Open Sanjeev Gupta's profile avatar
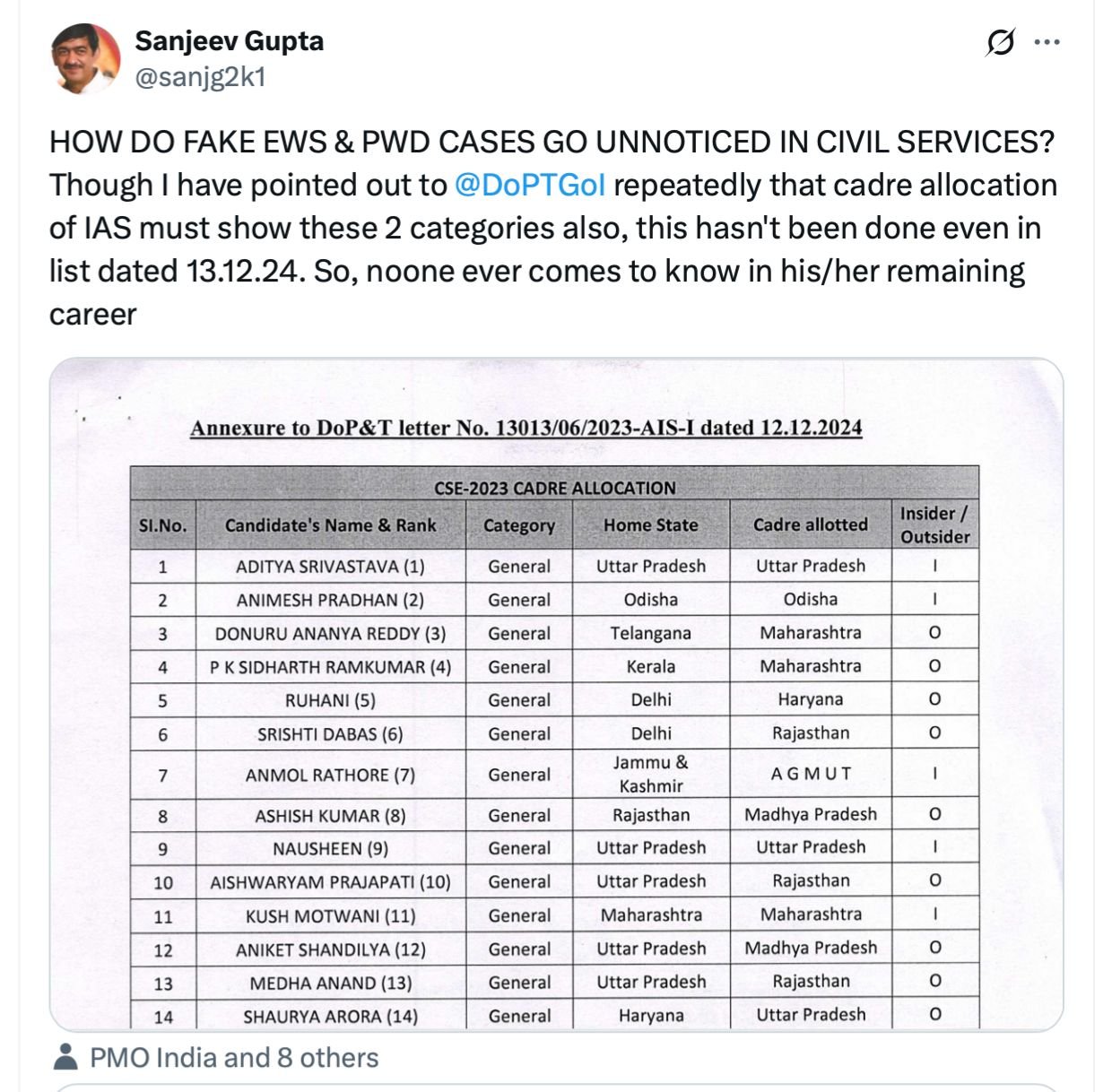Screen dimensions: 1112x1092 (x=86, y=58)
